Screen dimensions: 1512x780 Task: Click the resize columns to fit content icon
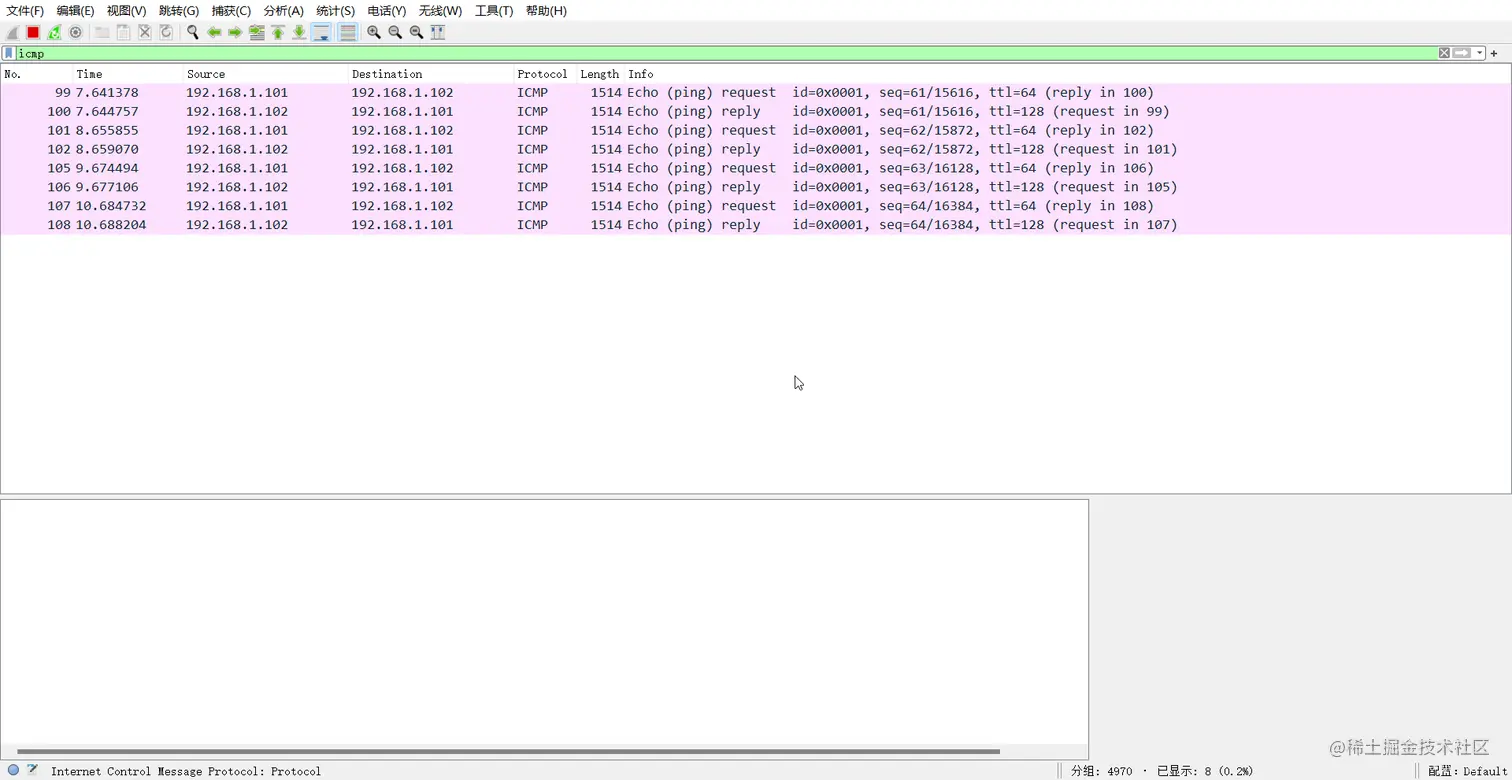click(437, 32)
